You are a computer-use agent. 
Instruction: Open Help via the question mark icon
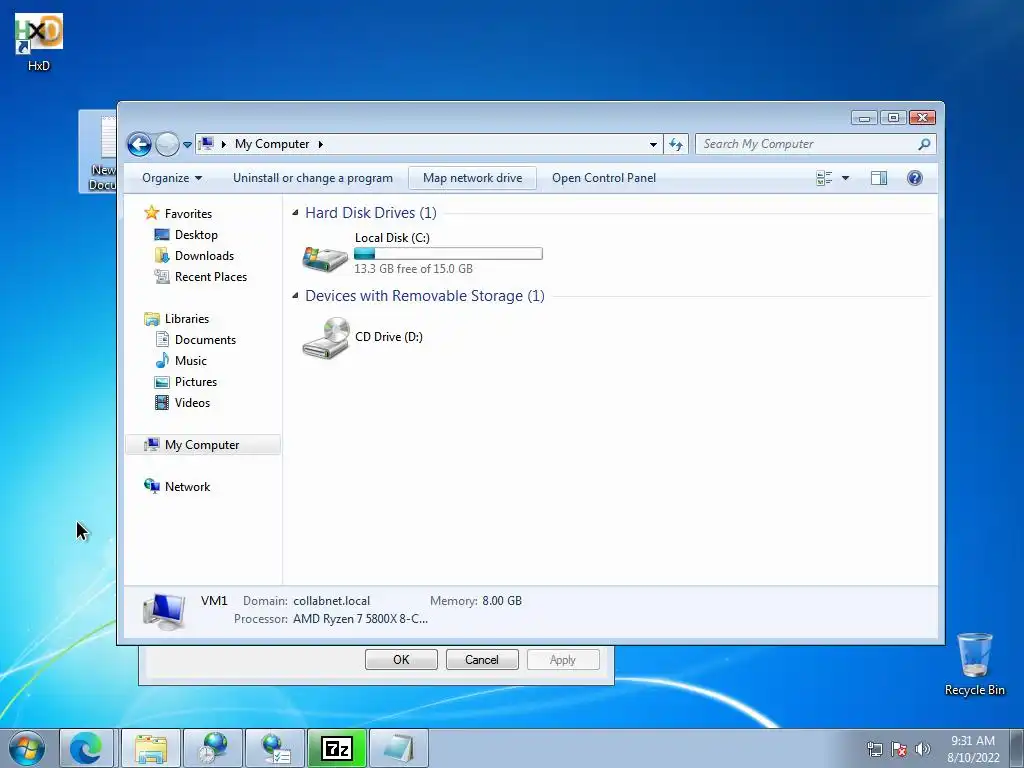tap(915, 178)
